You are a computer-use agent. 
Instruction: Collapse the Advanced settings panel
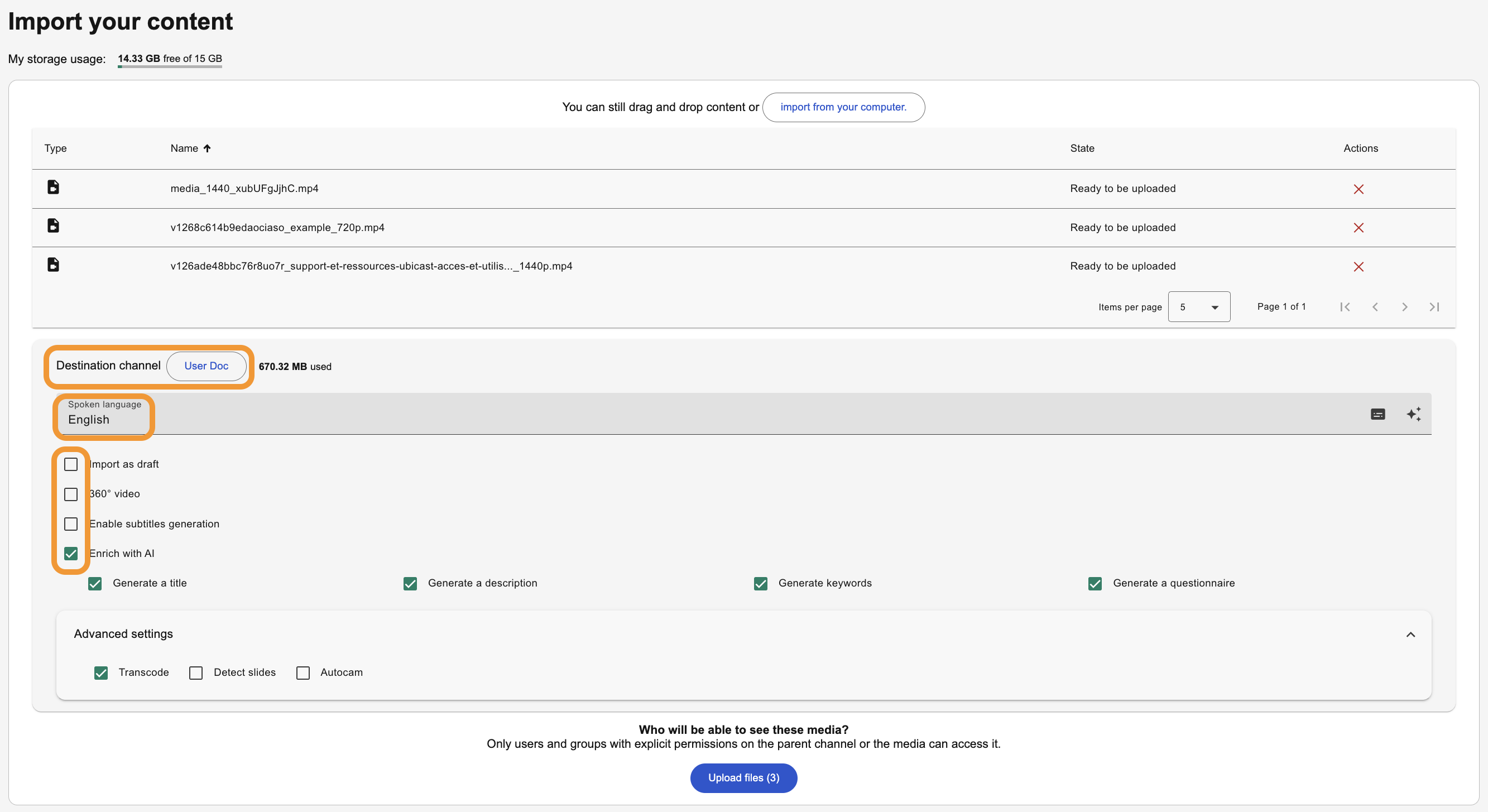1410,635
